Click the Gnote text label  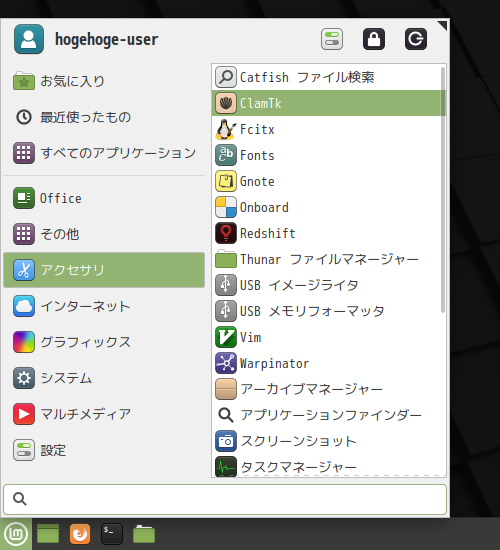257,181
